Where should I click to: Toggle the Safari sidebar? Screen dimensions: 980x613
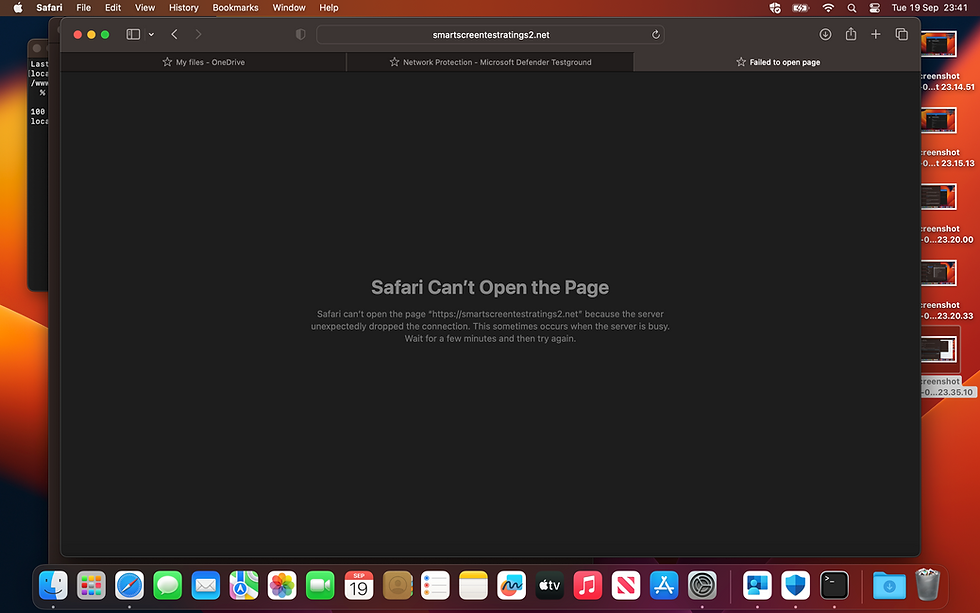pos(133,34)
